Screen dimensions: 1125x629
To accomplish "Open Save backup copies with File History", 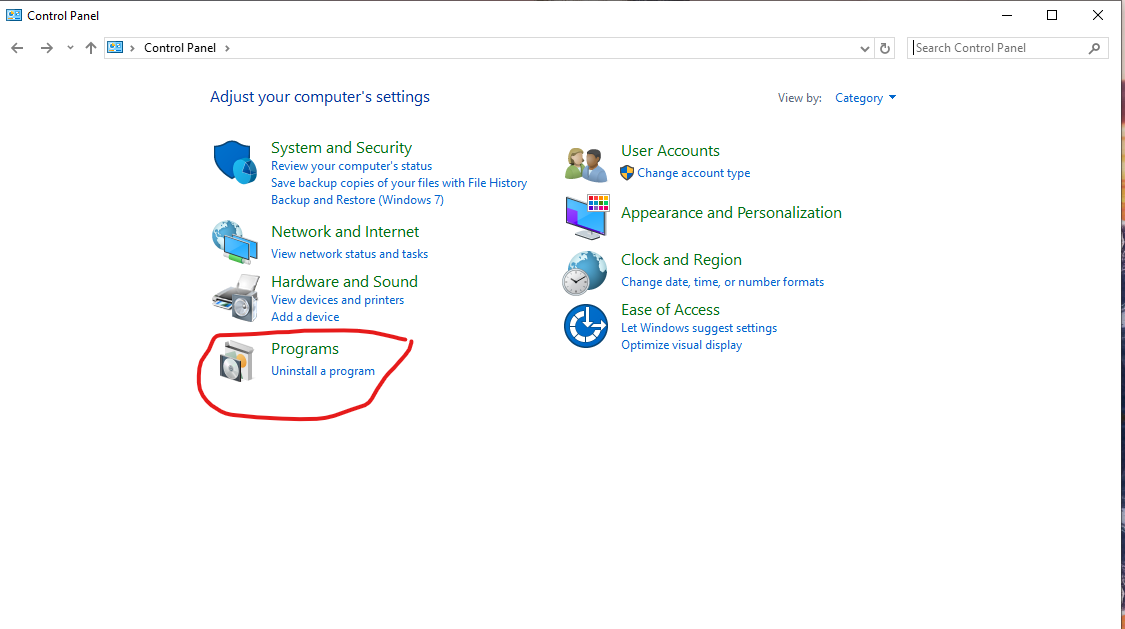I will 399,183.
